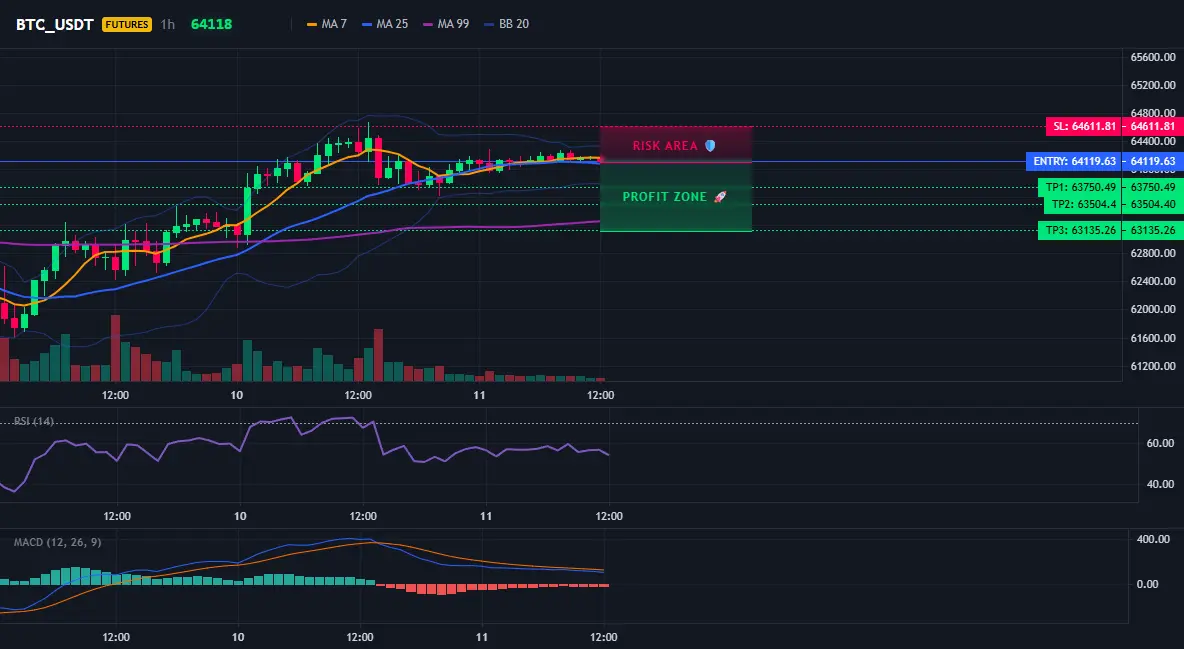The width and height of the screenshot is (1184, 649).
Task: Click the 64118 current price value
Action: pyautogui.click(x=211, y=24)
